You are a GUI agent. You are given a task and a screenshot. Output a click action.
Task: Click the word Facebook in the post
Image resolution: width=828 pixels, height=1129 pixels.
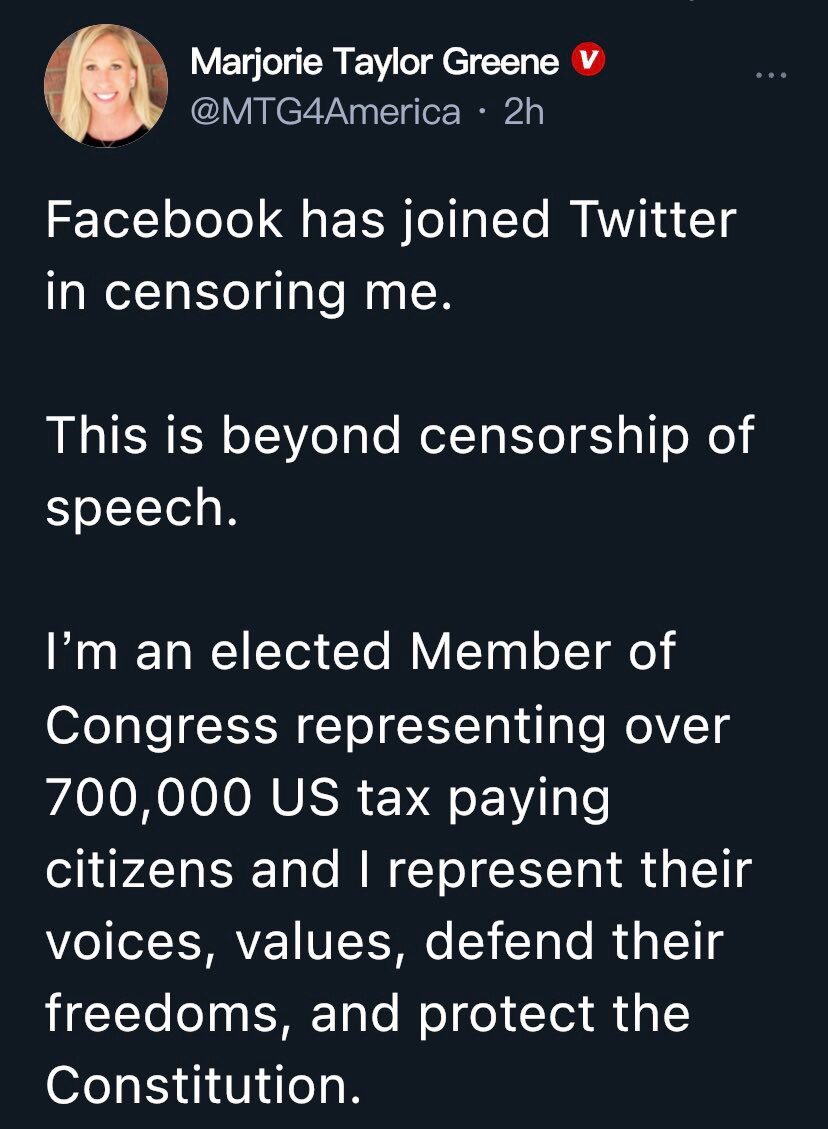166,221
